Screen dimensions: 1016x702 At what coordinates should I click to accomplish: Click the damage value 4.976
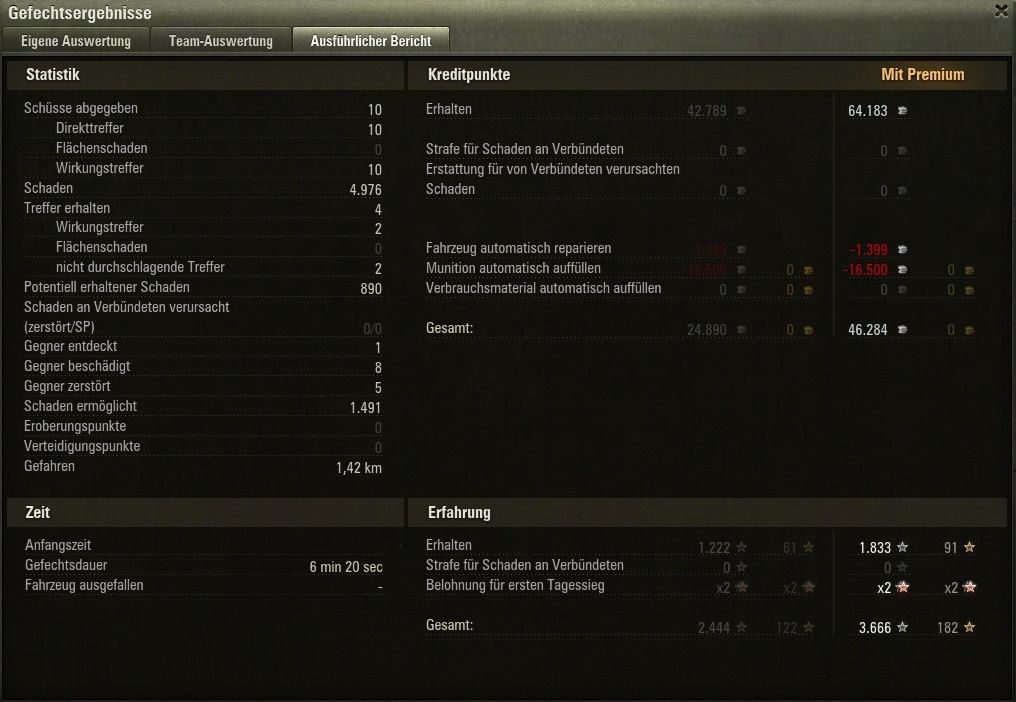[x=365, y=190]
